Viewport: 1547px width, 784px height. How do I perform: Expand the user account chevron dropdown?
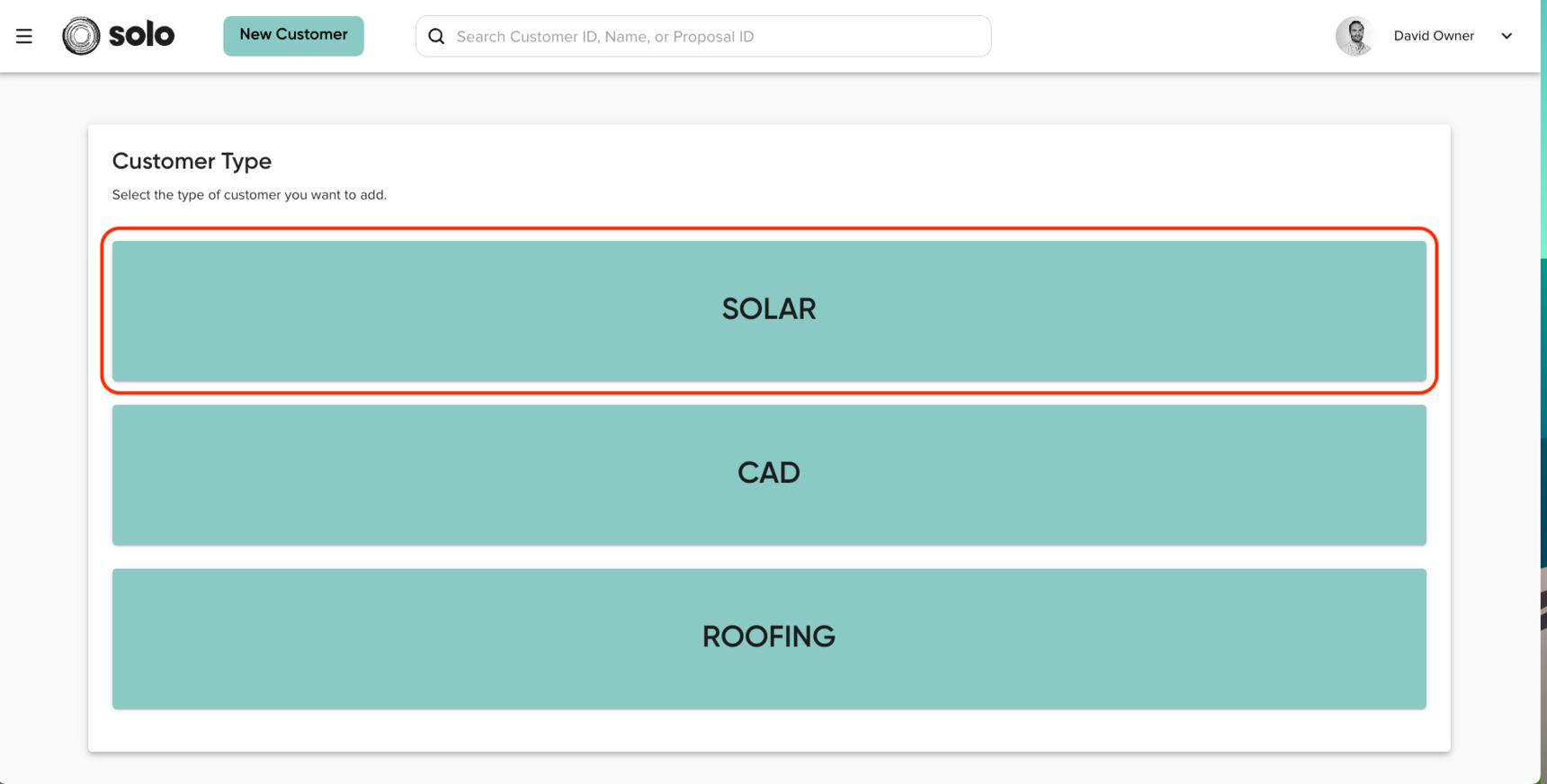1507,36
